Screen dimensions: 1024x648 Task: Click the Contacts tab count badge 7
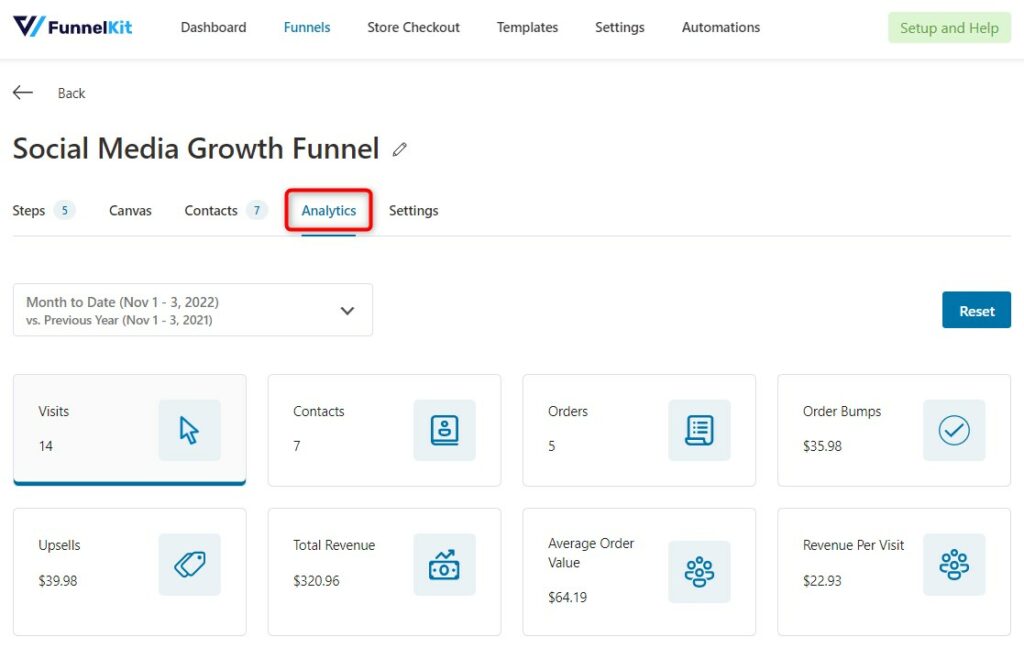[257, 210]
